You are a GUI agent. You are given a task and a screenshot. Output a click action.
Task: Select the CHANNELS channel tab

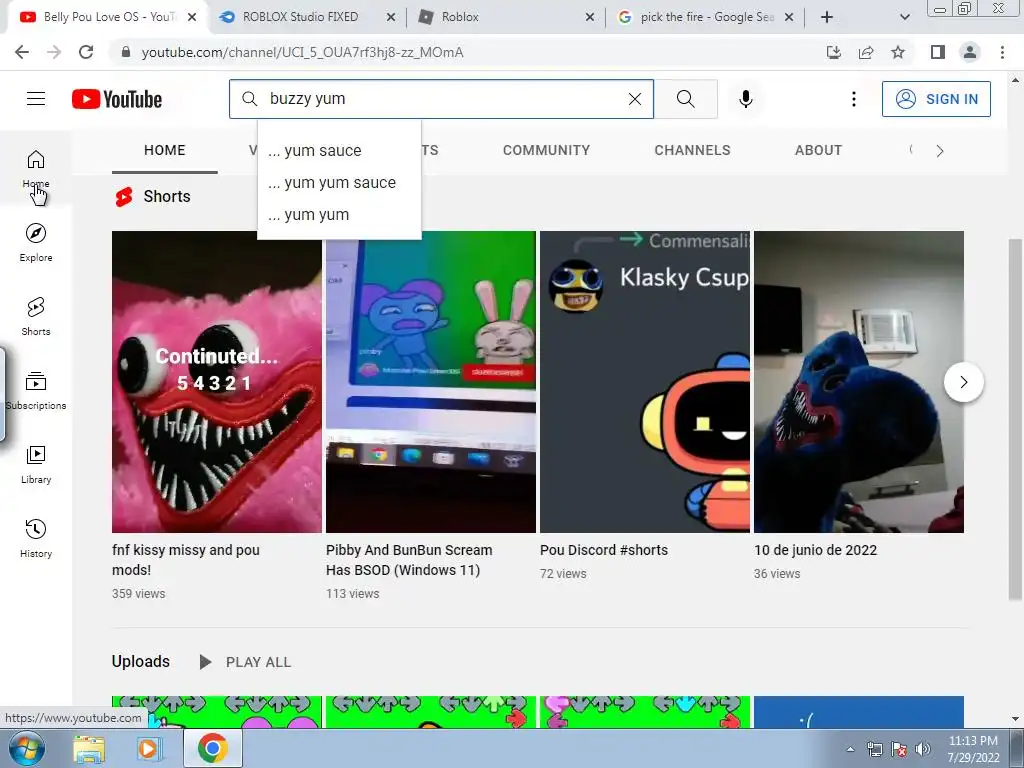[692, 150]
